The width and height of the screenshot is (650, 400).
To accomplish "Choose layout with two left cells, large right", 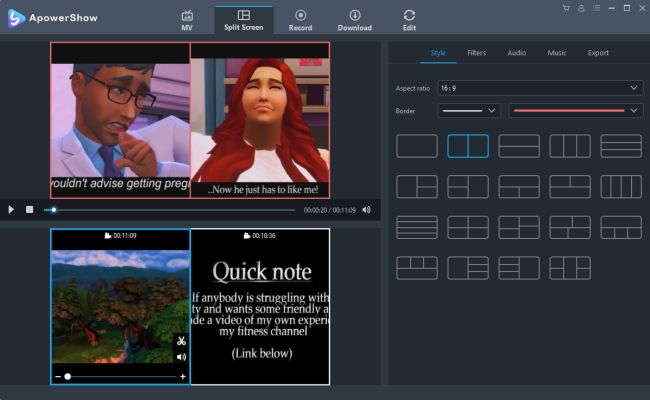I will point(468,187).
